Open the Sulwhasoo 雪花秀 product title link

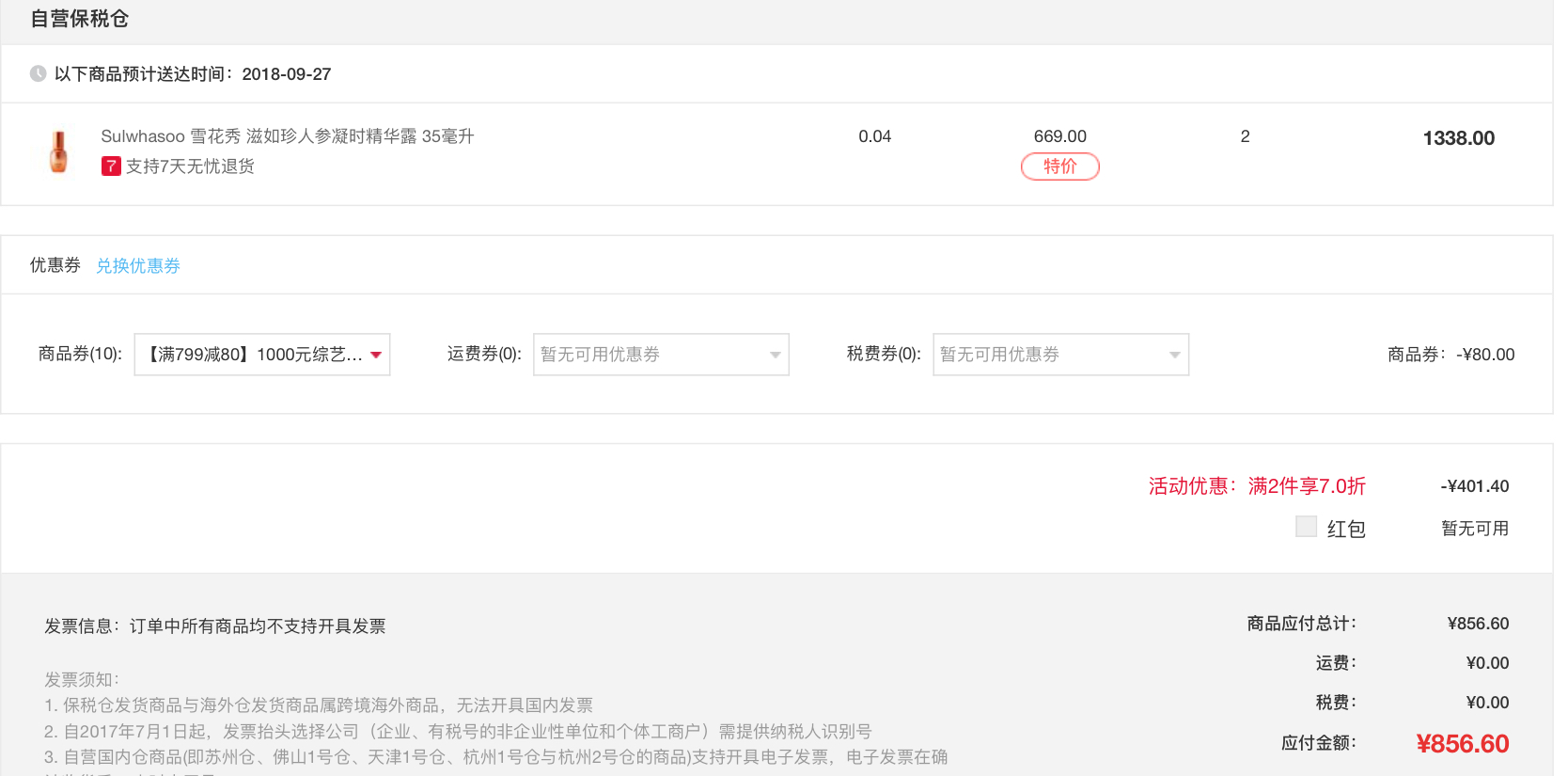pyautogui.click(x=288, y=136)
